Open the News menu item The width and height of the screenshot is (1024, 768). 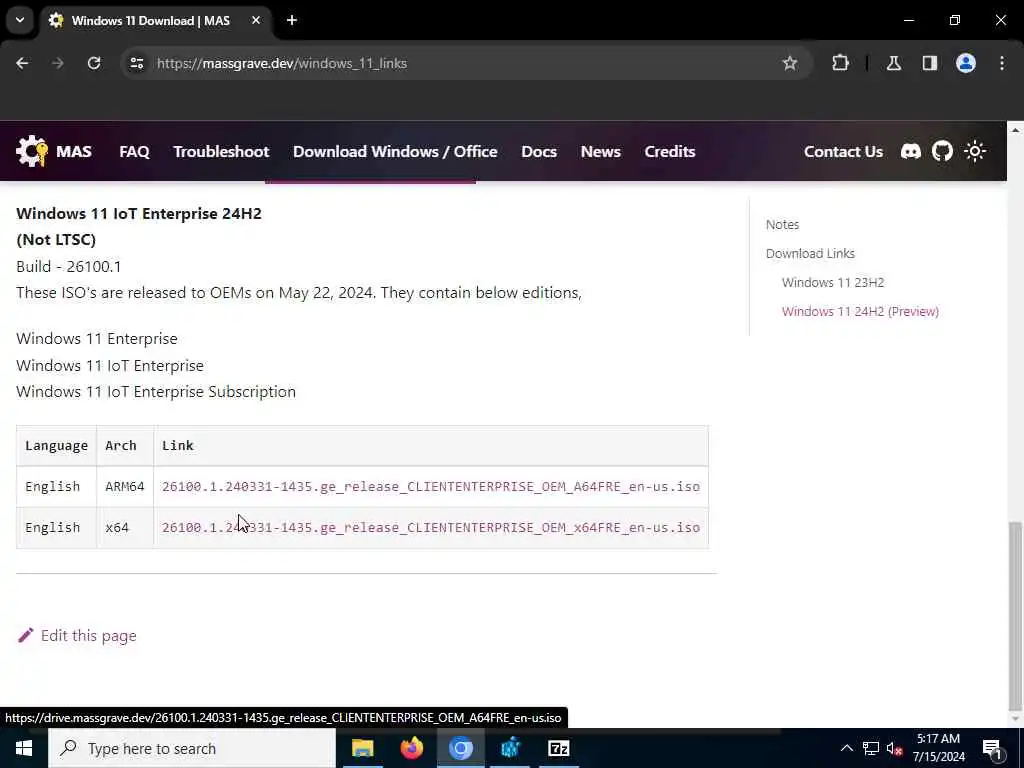pos(600,152)
